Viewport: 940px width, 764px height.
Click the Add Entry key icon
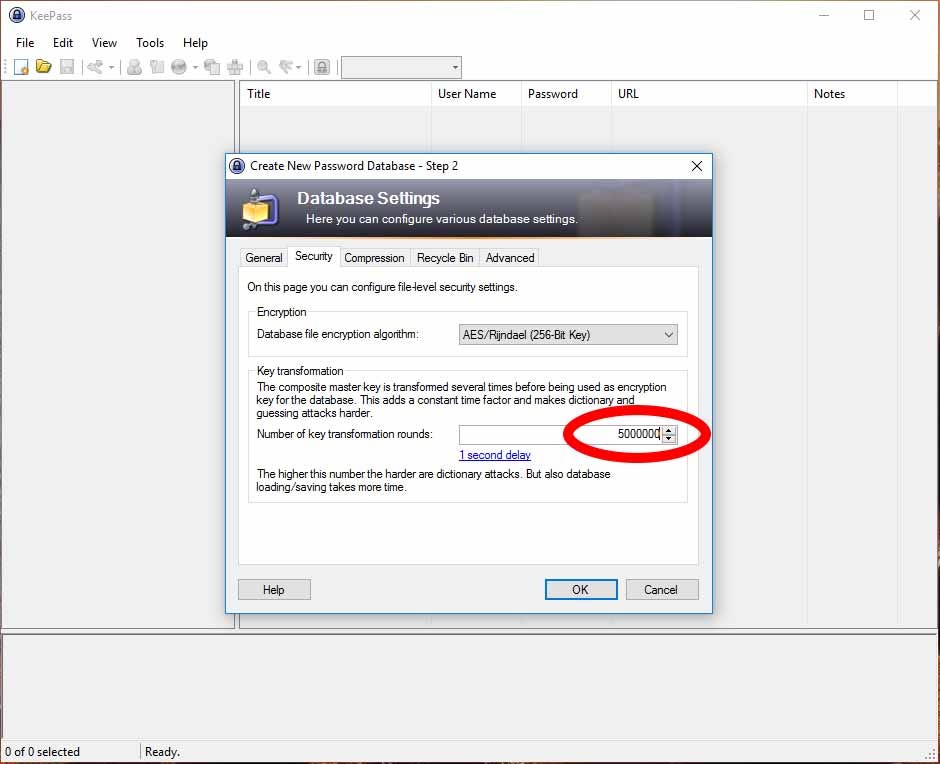pos(95,67)
